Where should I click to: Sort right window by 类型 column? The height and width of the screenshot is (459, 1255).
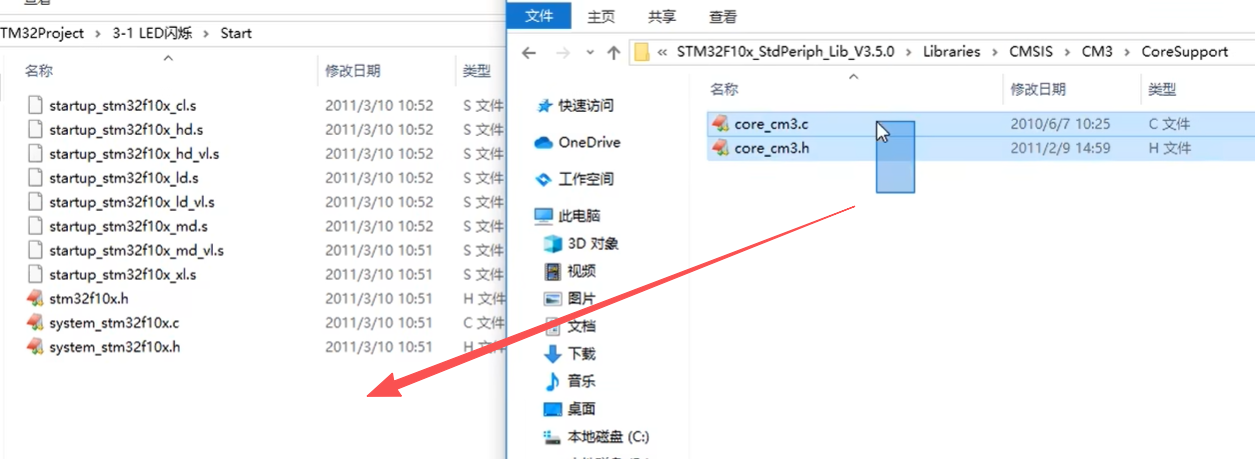[x=1162, y=89]
